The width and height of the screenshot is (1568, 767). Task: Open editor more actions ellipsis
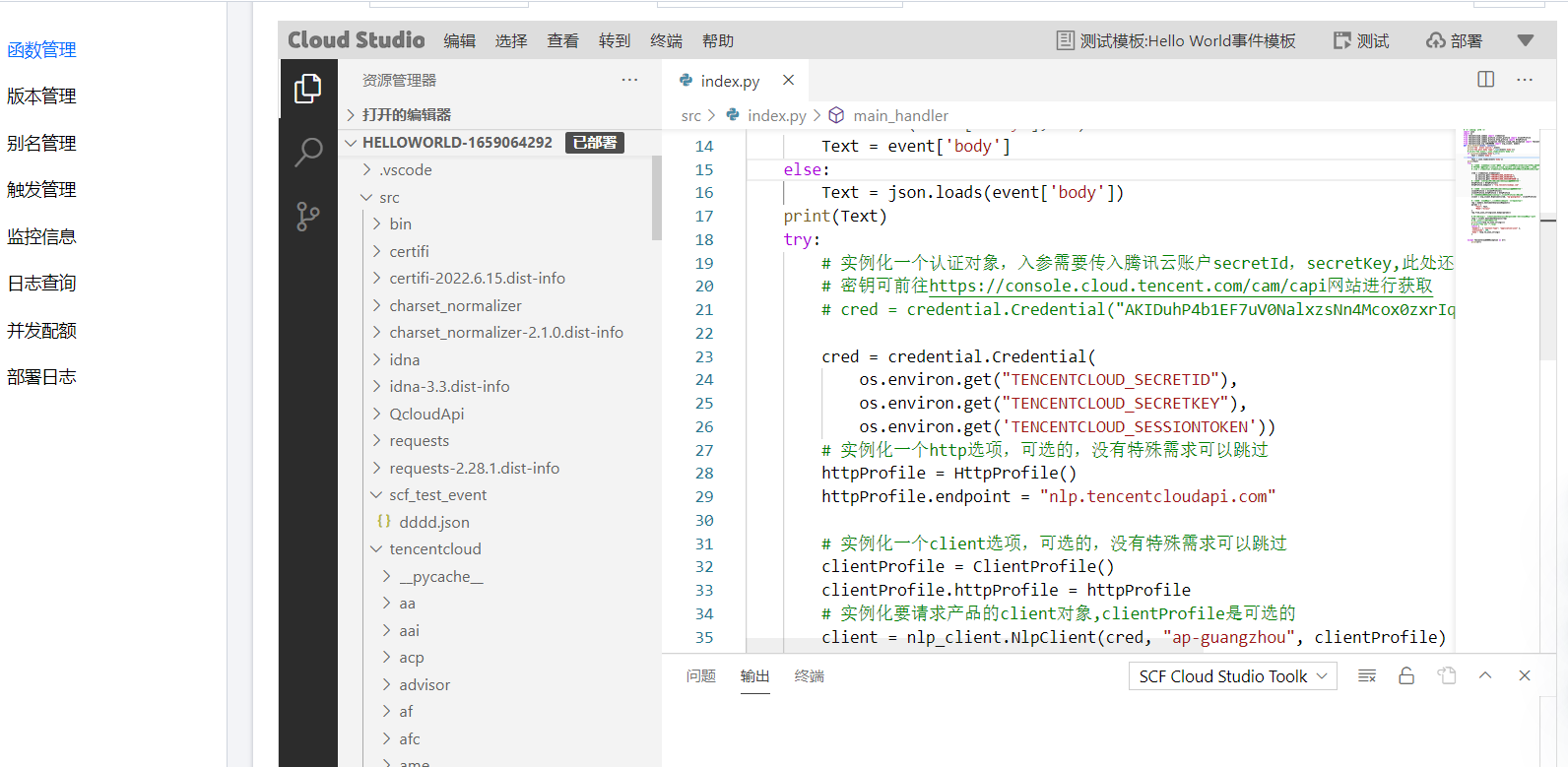1525,80
